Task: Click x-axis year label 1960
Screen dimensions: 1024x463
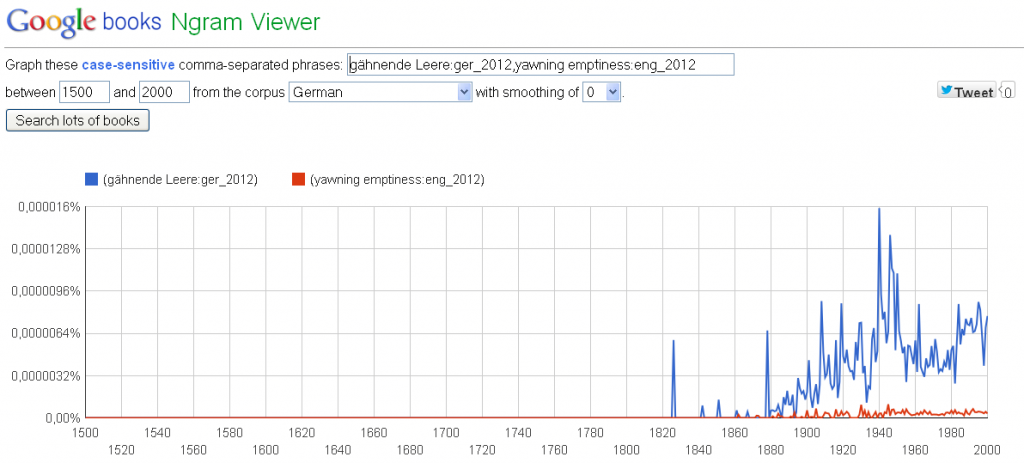Action: click(x=916, y=449)
